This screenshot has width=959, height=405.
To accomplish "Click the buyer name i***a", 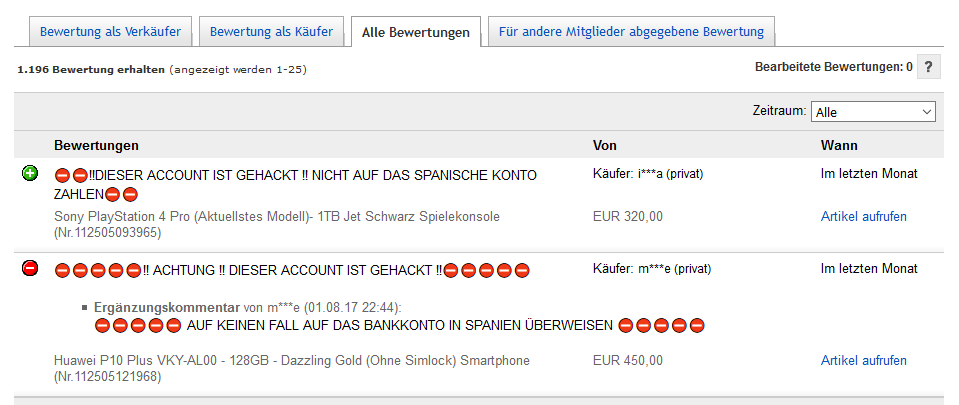I will tap(648, 174).
